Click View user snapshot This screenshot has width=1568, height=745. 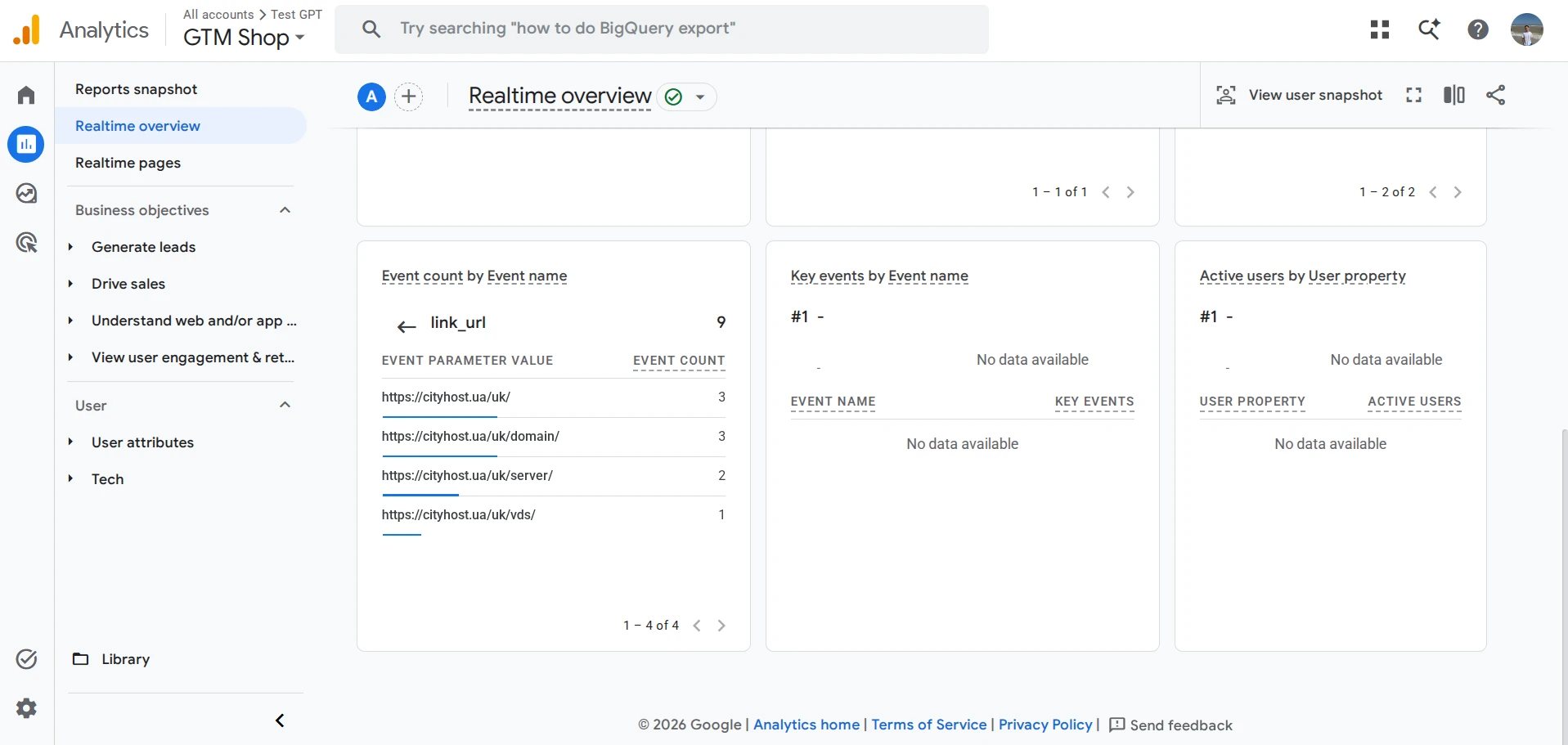1300,95
